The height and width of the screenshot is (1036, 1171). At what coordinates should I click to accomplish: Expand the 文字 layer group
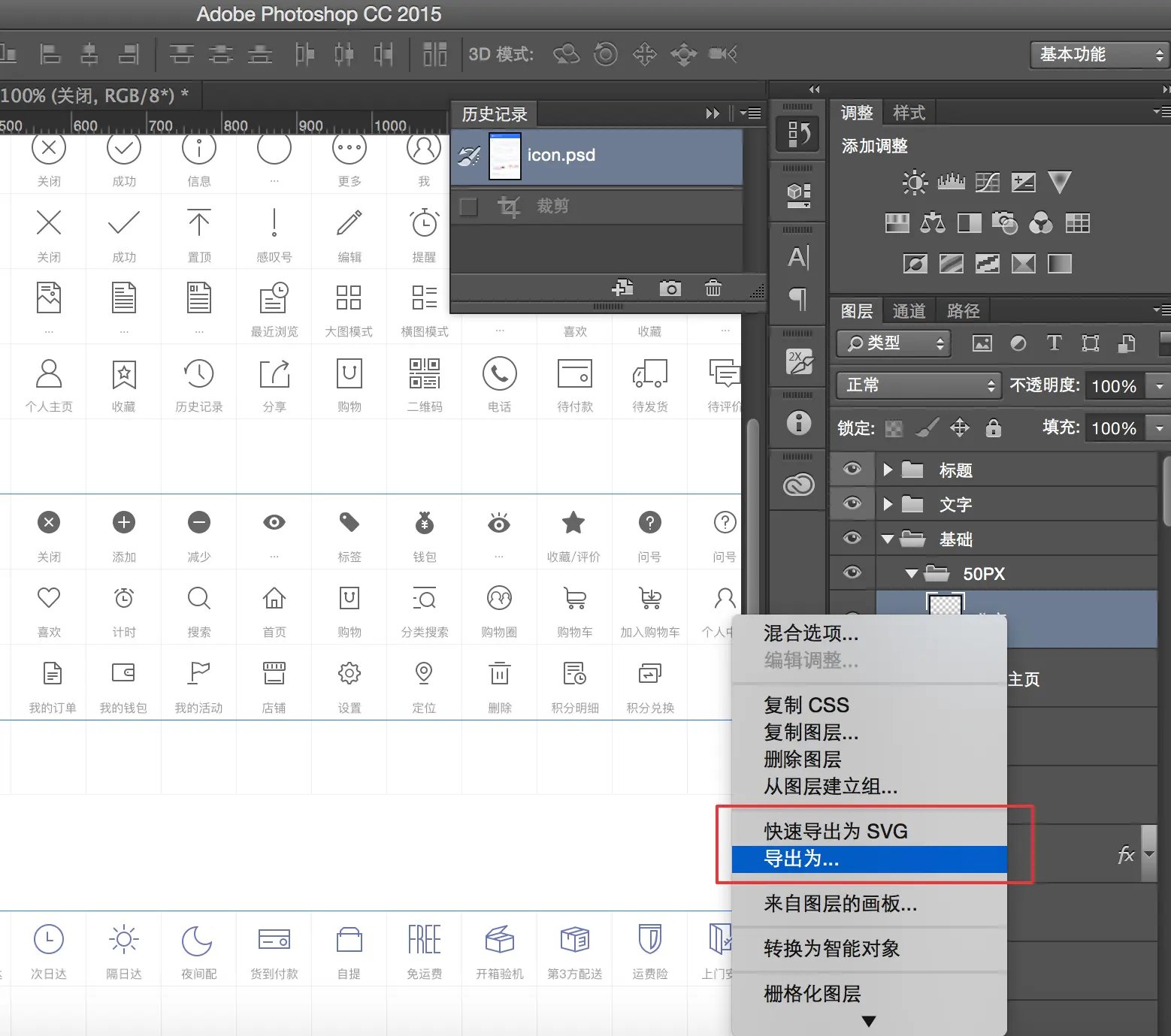[888, 505]
